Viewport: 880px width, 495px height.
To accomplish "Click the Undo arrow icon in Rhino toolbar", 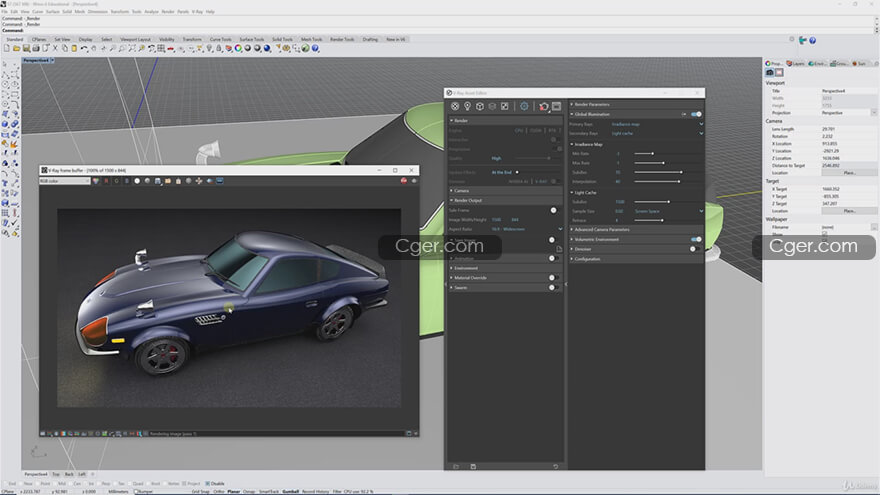I will (84, 48).
